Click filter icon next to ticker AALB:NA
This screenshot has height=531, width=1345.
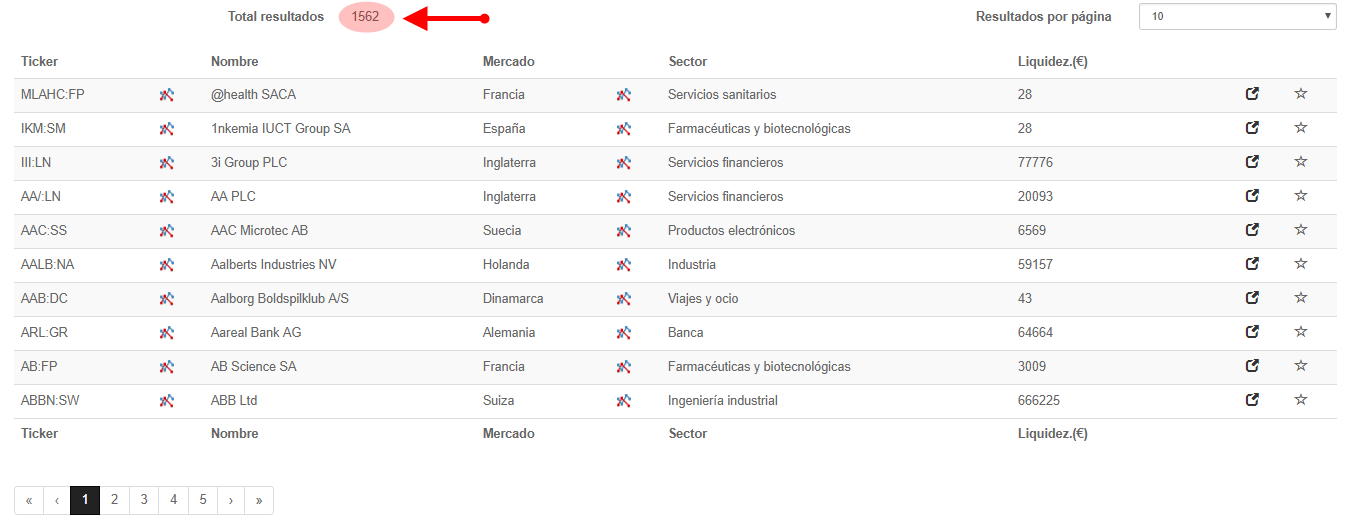pyautogui.click(x=167, y=265)
